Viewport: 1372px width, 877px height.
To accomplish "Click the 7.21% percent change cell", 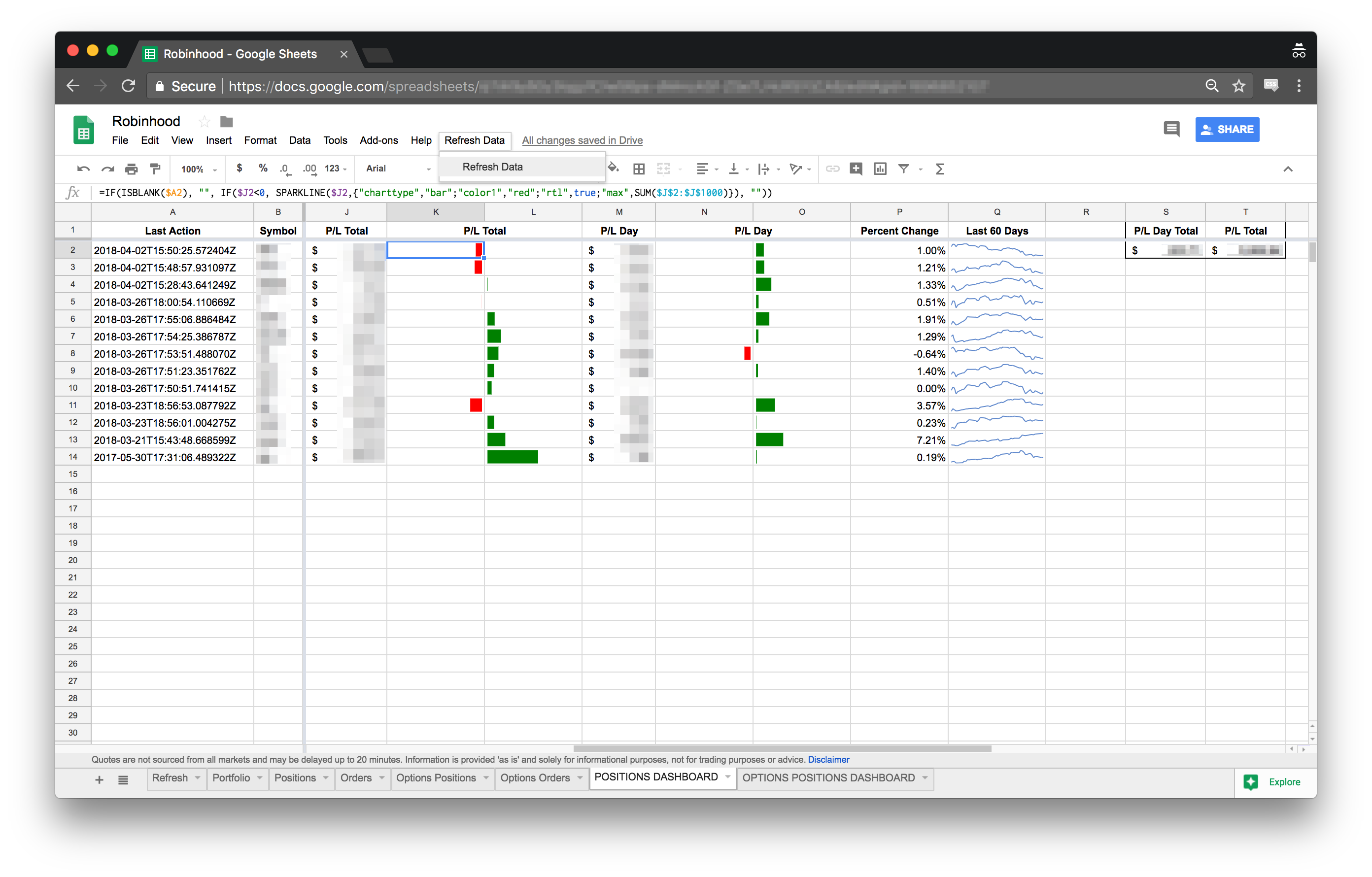I will click(x=899, y=439).
